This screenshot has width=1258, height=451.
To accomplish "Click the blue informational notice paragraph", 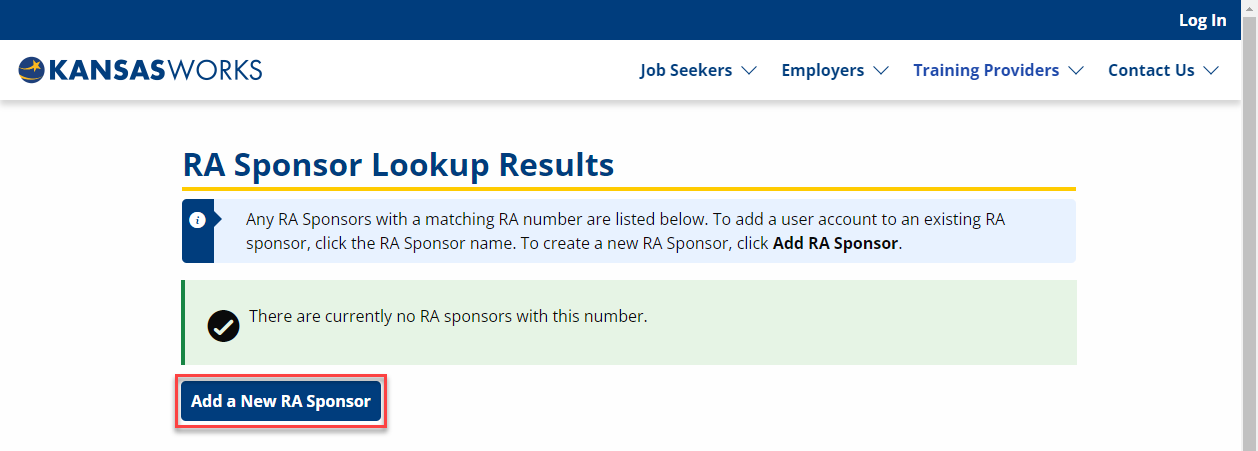I will pyautogui.click(x=626, y=231).
